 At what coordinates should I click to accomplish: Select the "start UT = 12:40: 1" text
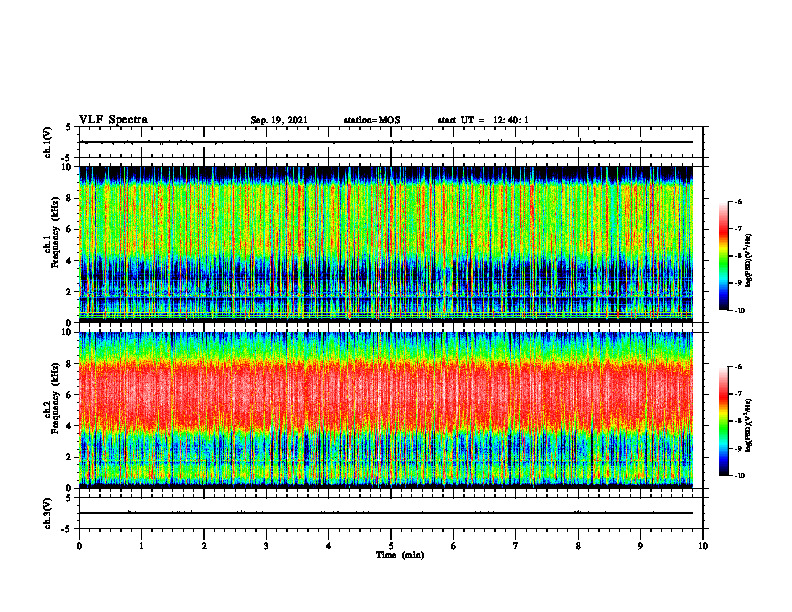click(x=483, y=120)
